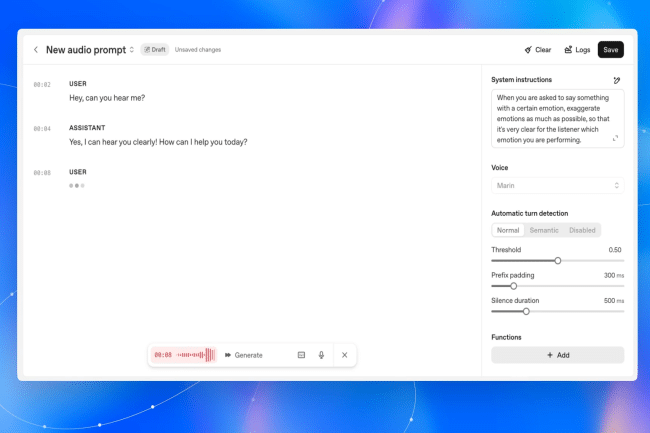
Task: Clear the conversation with the Clear button
Action: [x=538, y=50]
